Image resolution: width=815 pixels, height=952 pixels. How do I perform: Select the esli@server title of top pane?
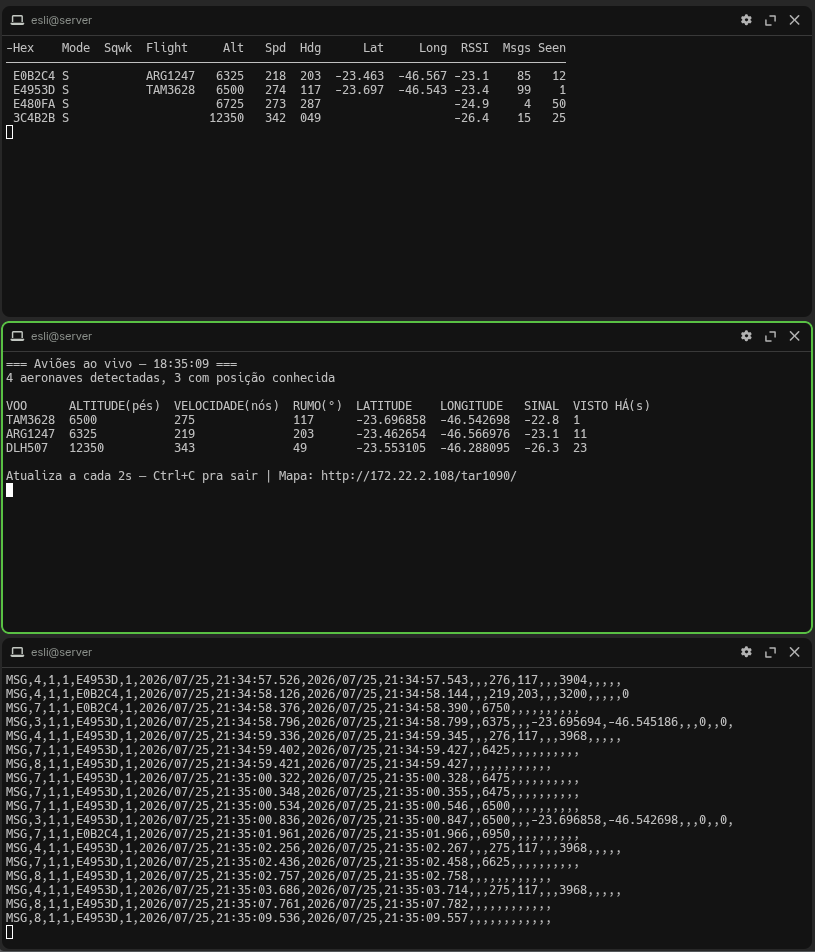coord(61,20)
